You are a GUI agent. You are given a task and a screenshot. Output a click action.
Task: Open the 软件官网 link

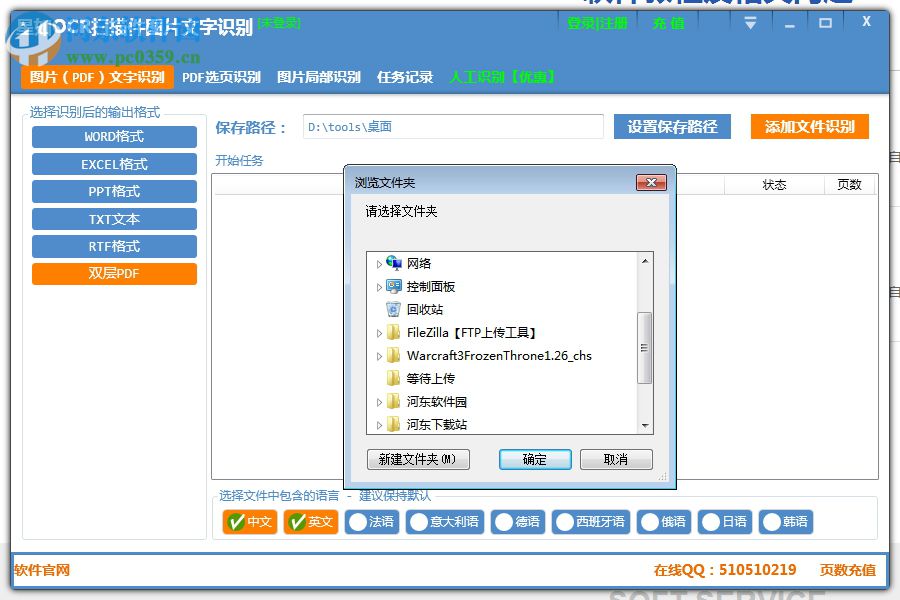[x=42, y=570]
